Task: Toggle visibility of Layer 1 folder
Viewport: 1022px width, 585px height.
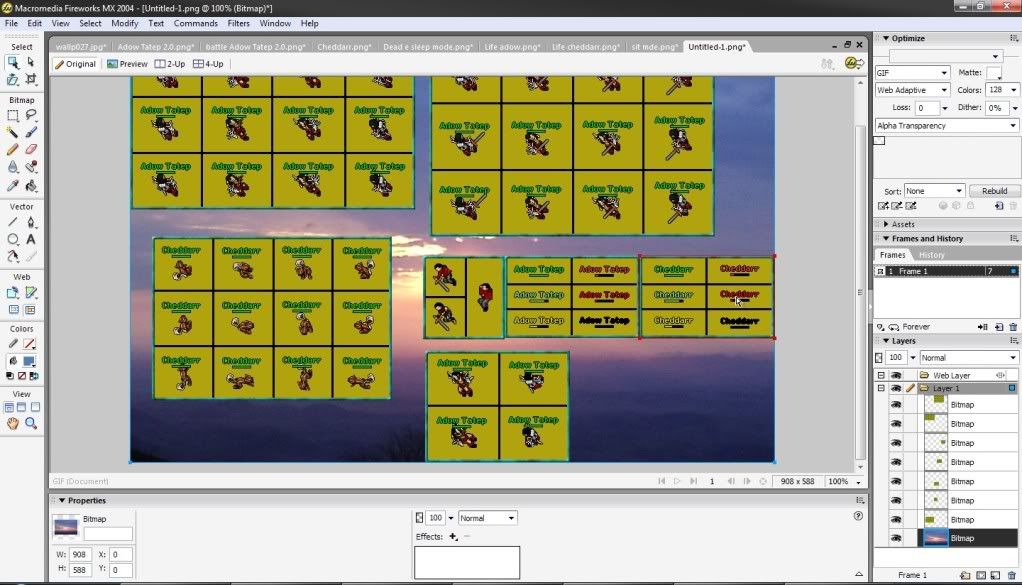Action: (x=896, y=388)
